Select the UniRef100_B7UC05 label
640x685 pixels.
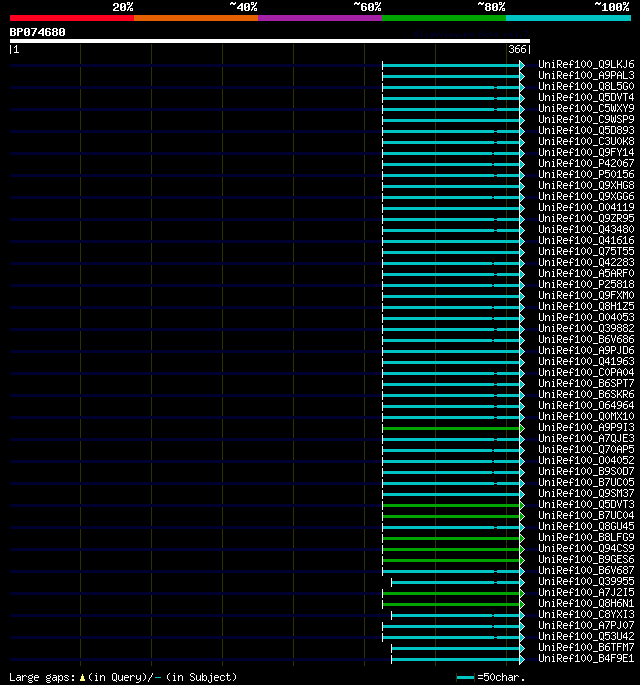(x=586, y=482)
